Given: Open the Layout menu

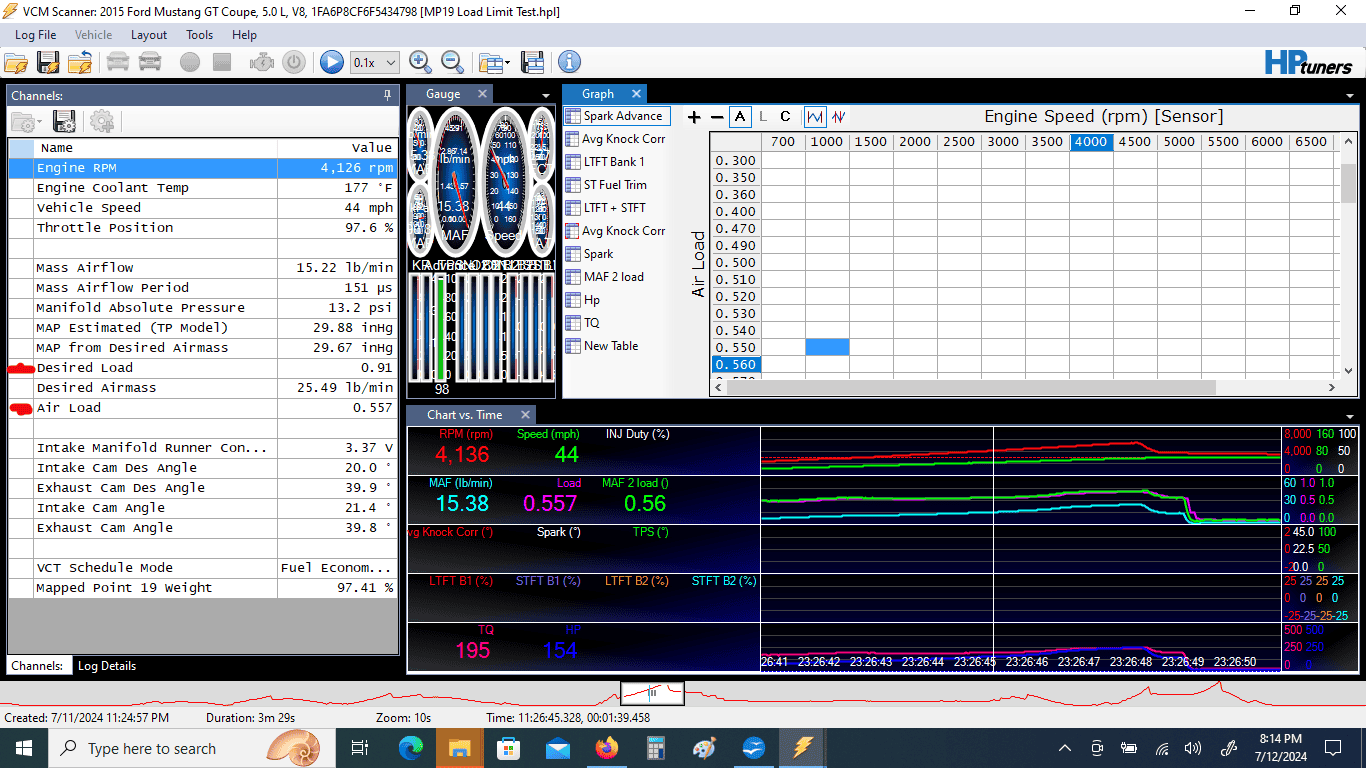Looking at the screenshot, I should point(149,35).
